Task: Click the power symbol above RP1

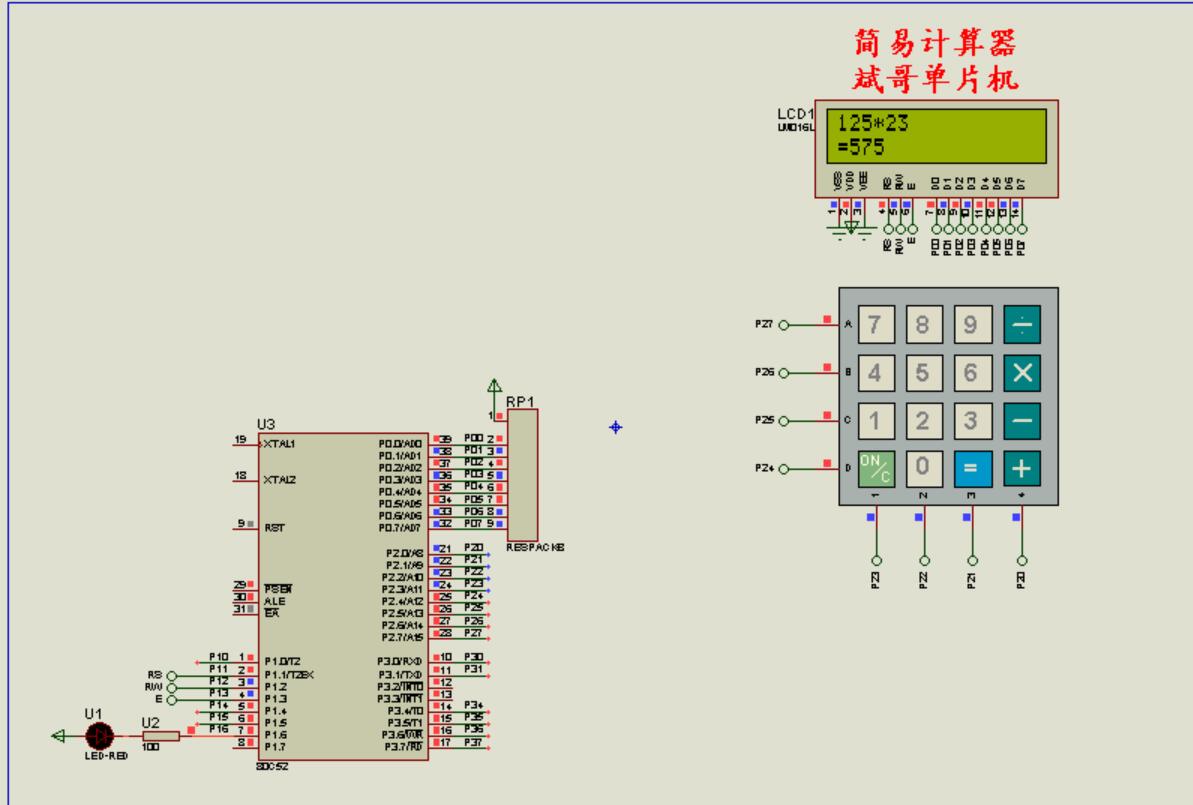Action: click(495, 383)
